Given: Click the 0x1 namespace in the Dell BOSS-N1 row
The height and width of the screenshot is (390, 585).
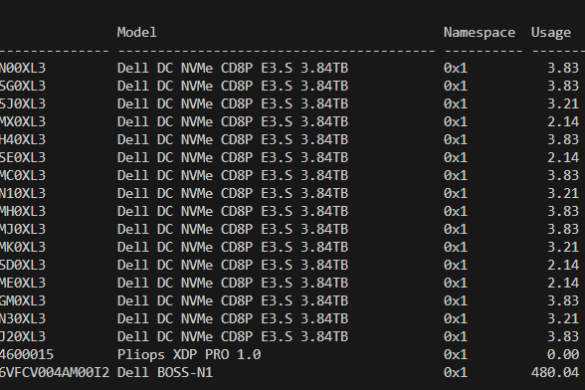Looking at the screenshot, I should 456,372.
